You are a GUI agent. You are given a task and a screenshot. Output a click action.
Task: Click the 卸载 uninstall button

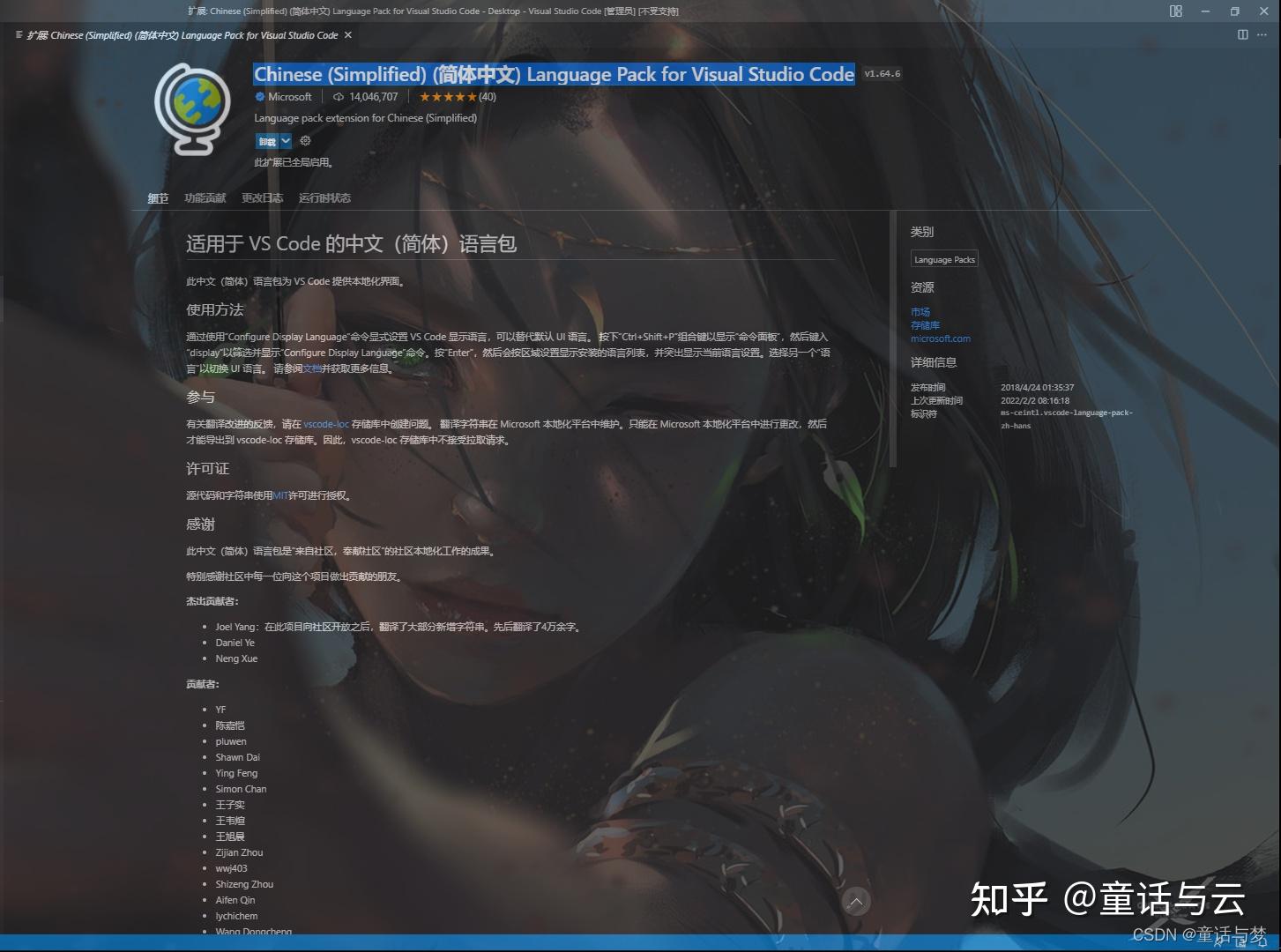(267, 141)
